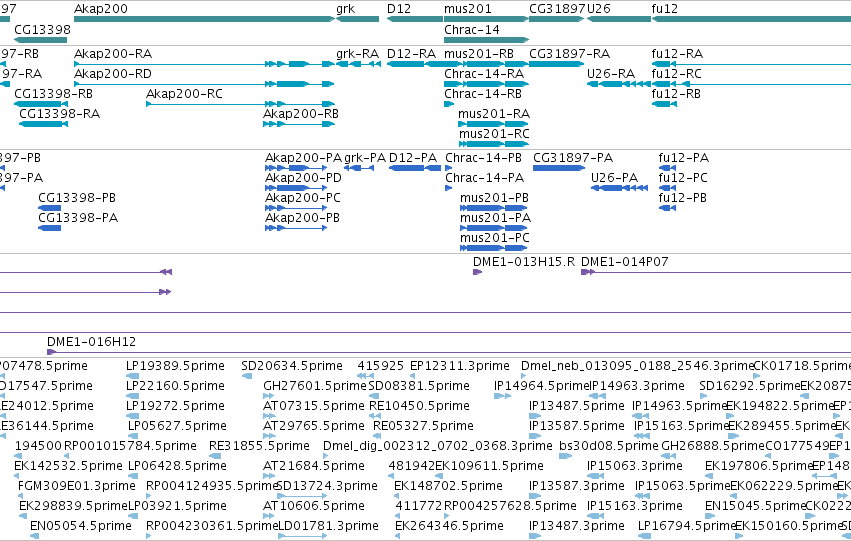851x541 pixels.
Task: Select transcript Akap200-RA
Action: 205,64
